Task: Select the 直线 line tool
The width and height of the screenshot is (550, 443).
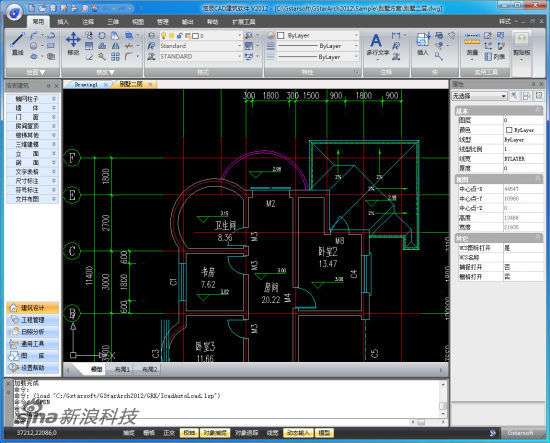Action: tap(17, 44)
